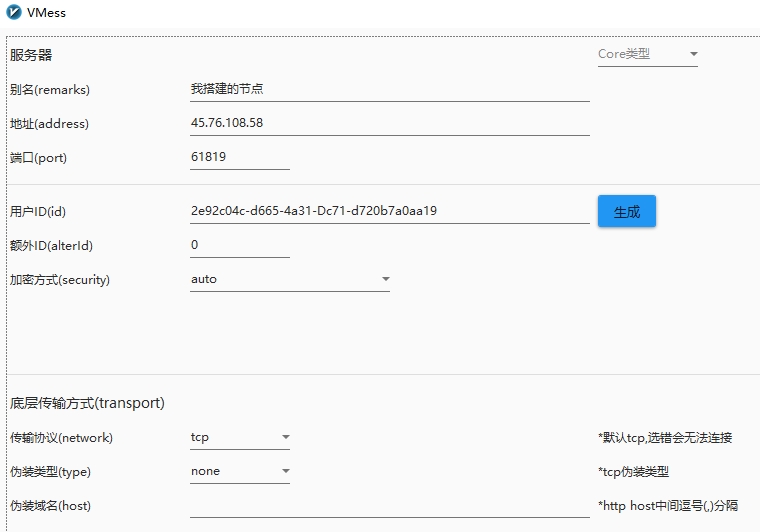Screen dimensions: 760x532
Task: Open the 加密方式(security) auto dropdown
Action: click(x=290, y=280)
